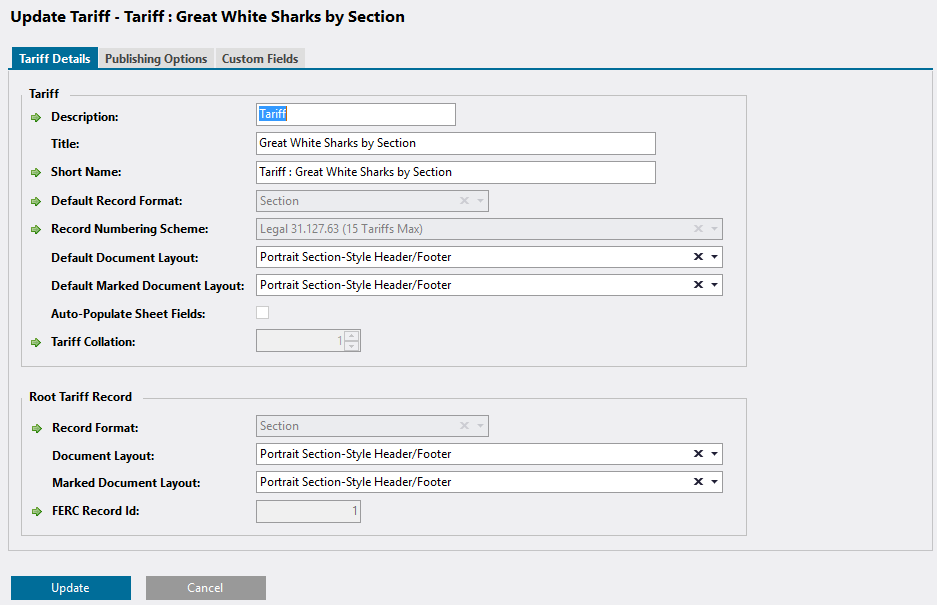
Task: Clear Default Document Layout selection with X icon
Action: coord(698,257)
